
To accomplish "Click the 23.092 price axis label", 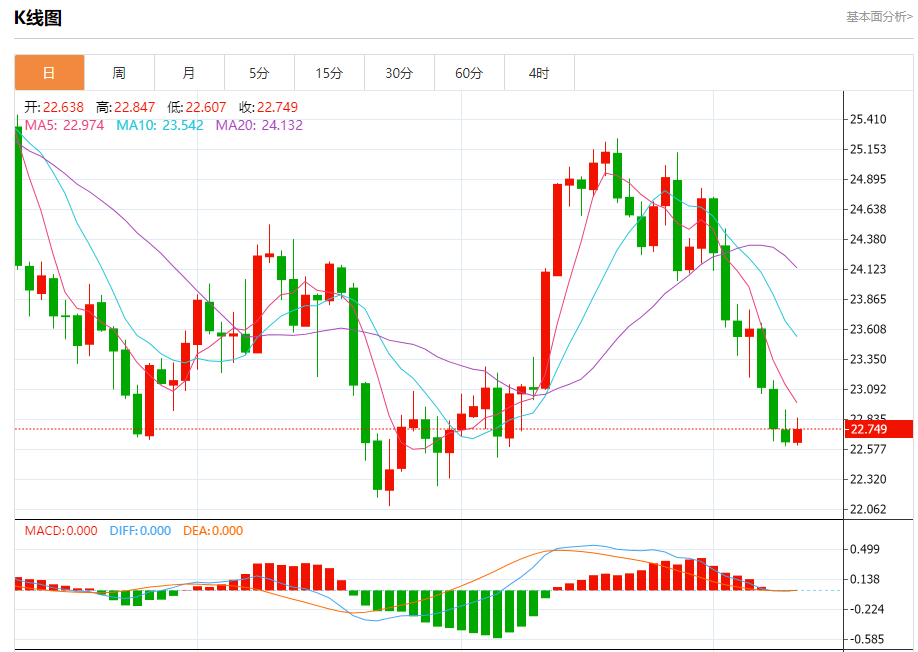I will 868,389.
